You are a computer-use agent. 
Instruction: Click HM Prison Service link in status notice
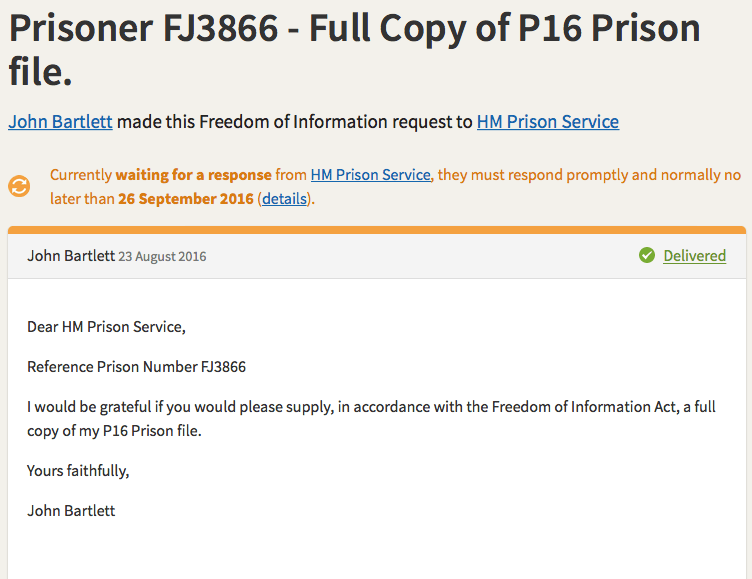(x=370, y=175)
